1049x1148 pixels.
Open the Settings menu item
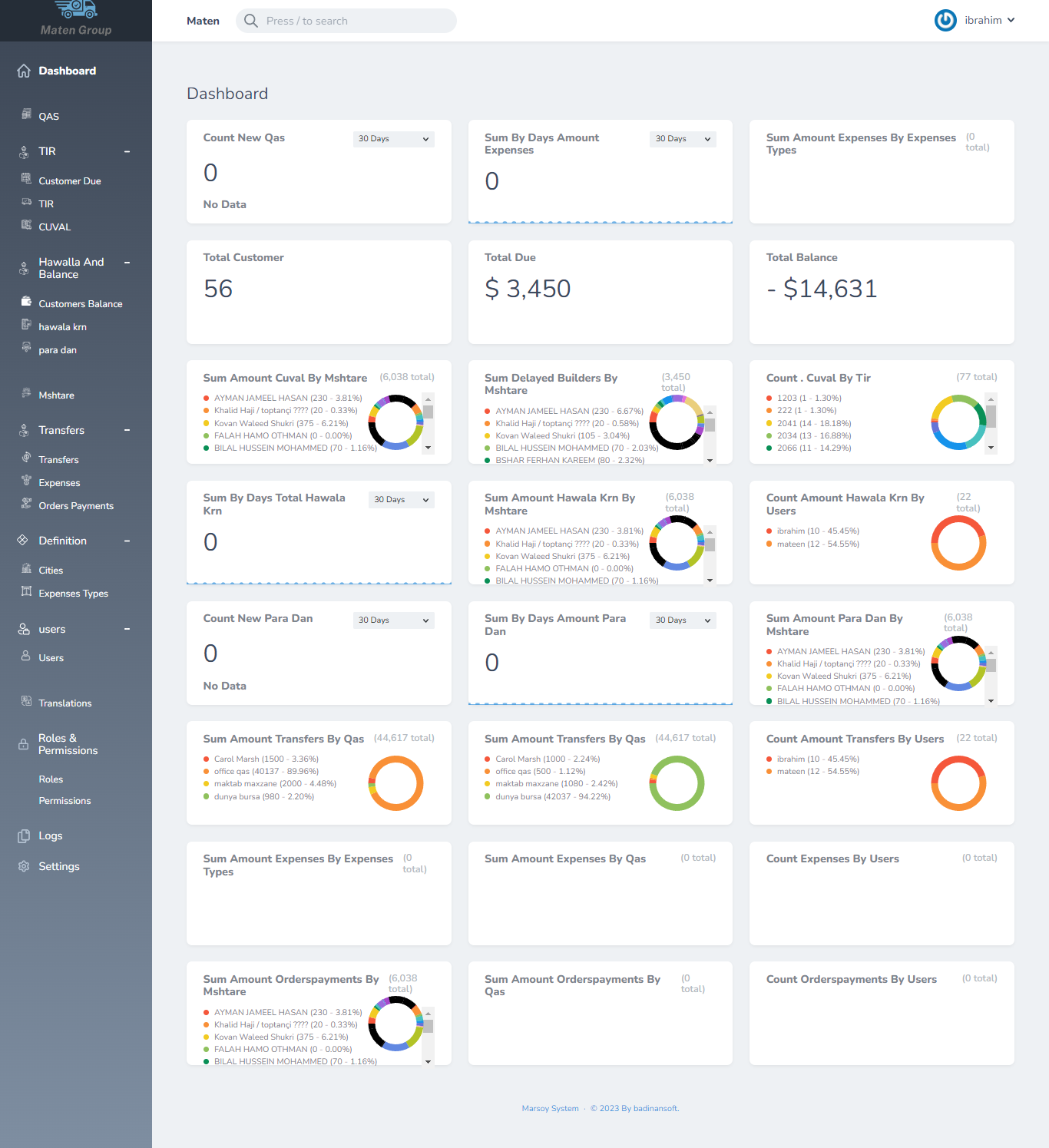pos(59,866)
